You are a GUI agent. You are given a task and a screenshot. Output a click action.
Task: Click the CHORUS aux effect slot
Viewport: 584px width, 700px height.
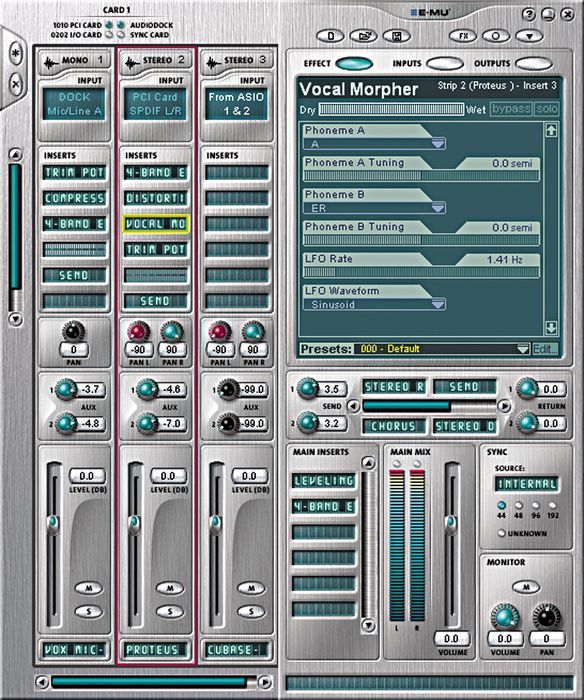393,426
